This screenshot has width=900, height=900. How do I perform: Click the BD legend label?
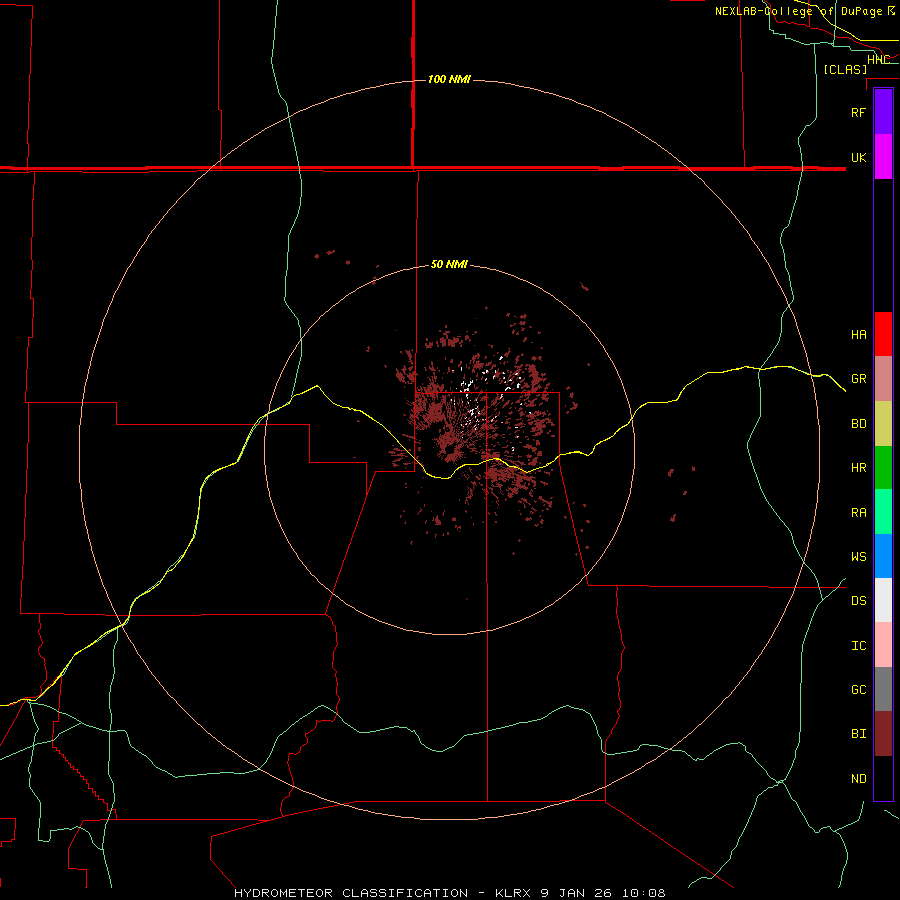[858, 424]
